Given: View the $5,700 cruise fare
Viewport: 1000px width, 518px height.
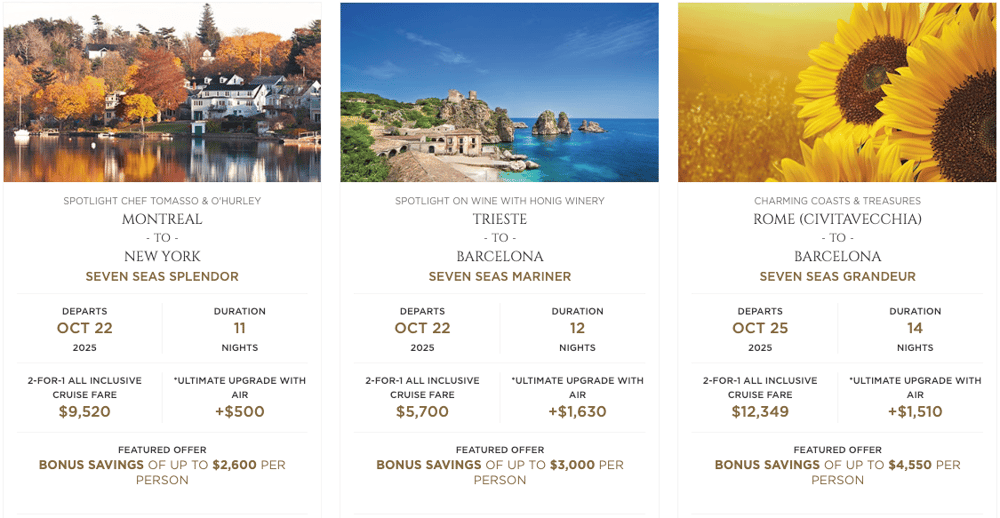Looking at the screenshot, I should coord(422,411).
